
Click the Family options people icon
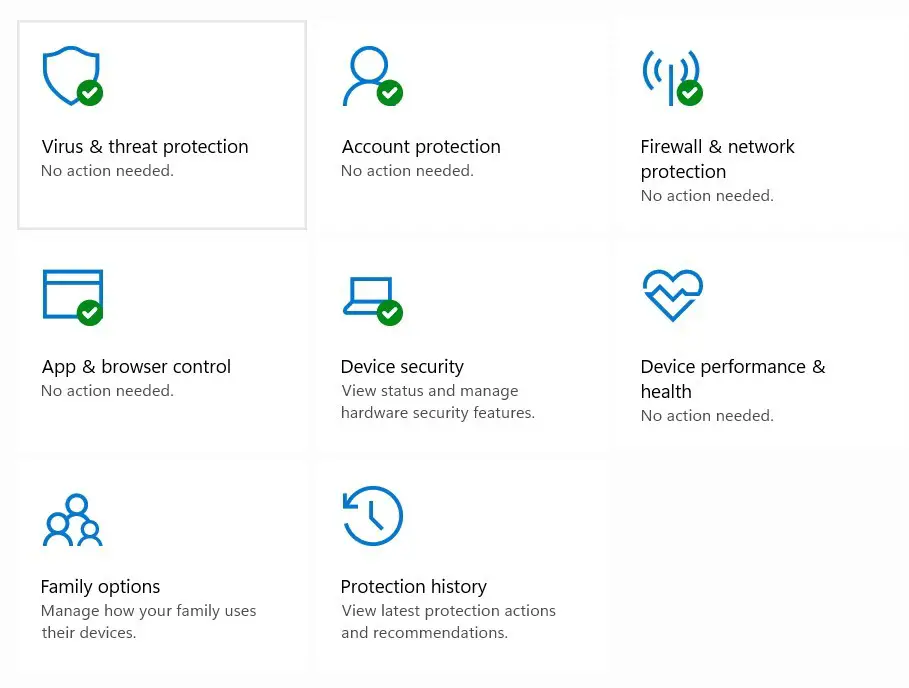72,520
